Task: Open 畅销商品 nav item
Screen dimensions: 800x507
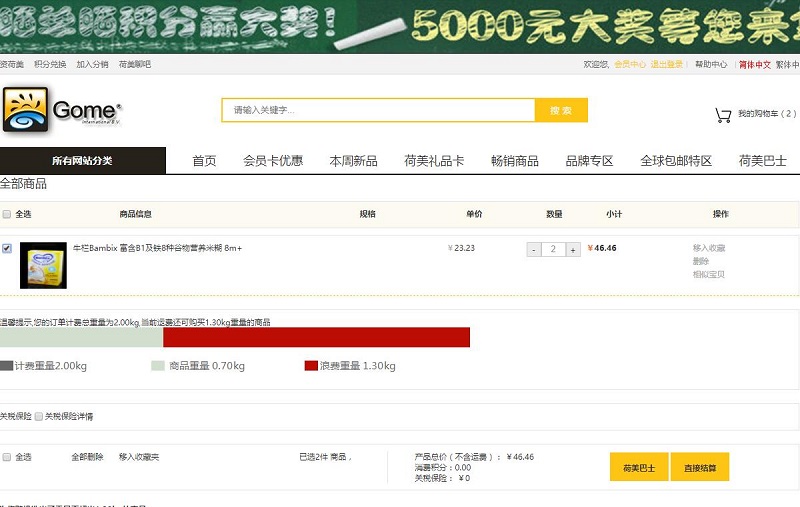Action: (x=515, y=161)
